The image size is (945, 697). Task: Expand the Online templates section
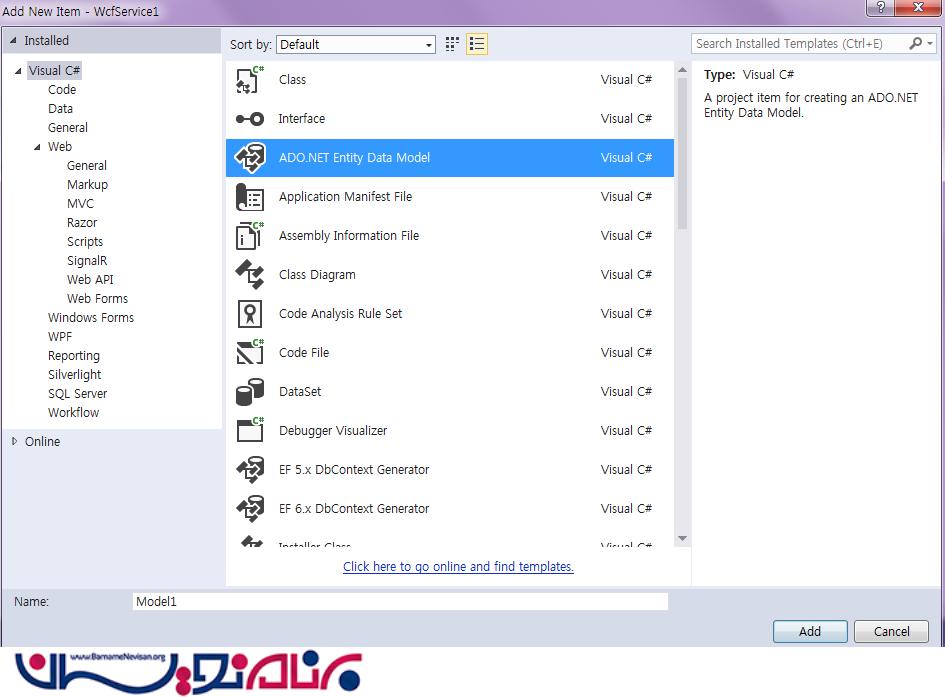pos(14,441)
